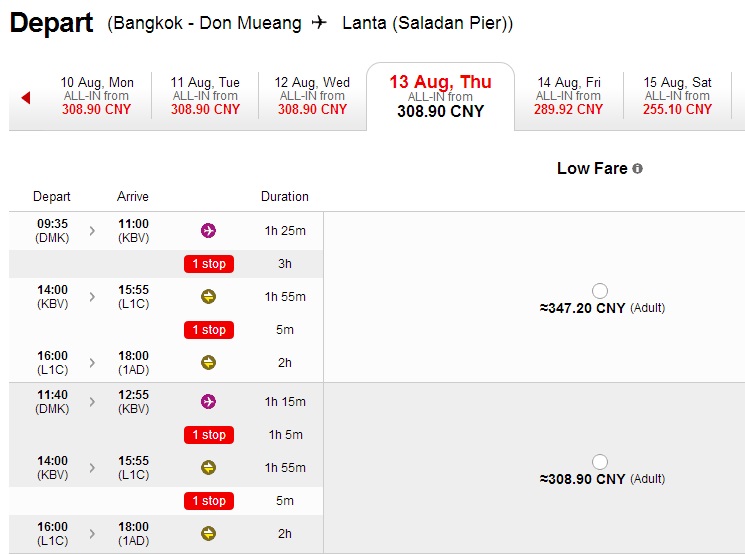Viewport: 745px width, 554px height.
Task: Select the 308.90 CNY fare radio button
Action: 599,462
